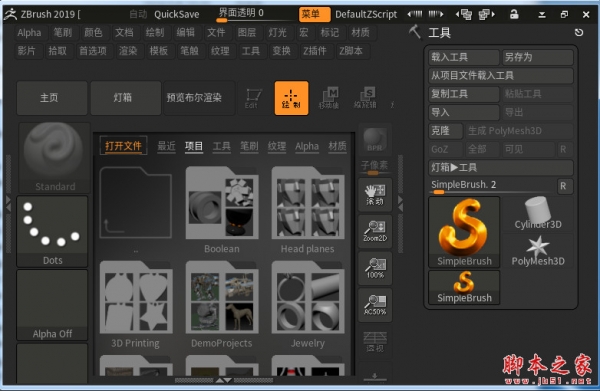600x391 pixels.
Task: Toggle the R button beside GoZ
Action: 564,149
